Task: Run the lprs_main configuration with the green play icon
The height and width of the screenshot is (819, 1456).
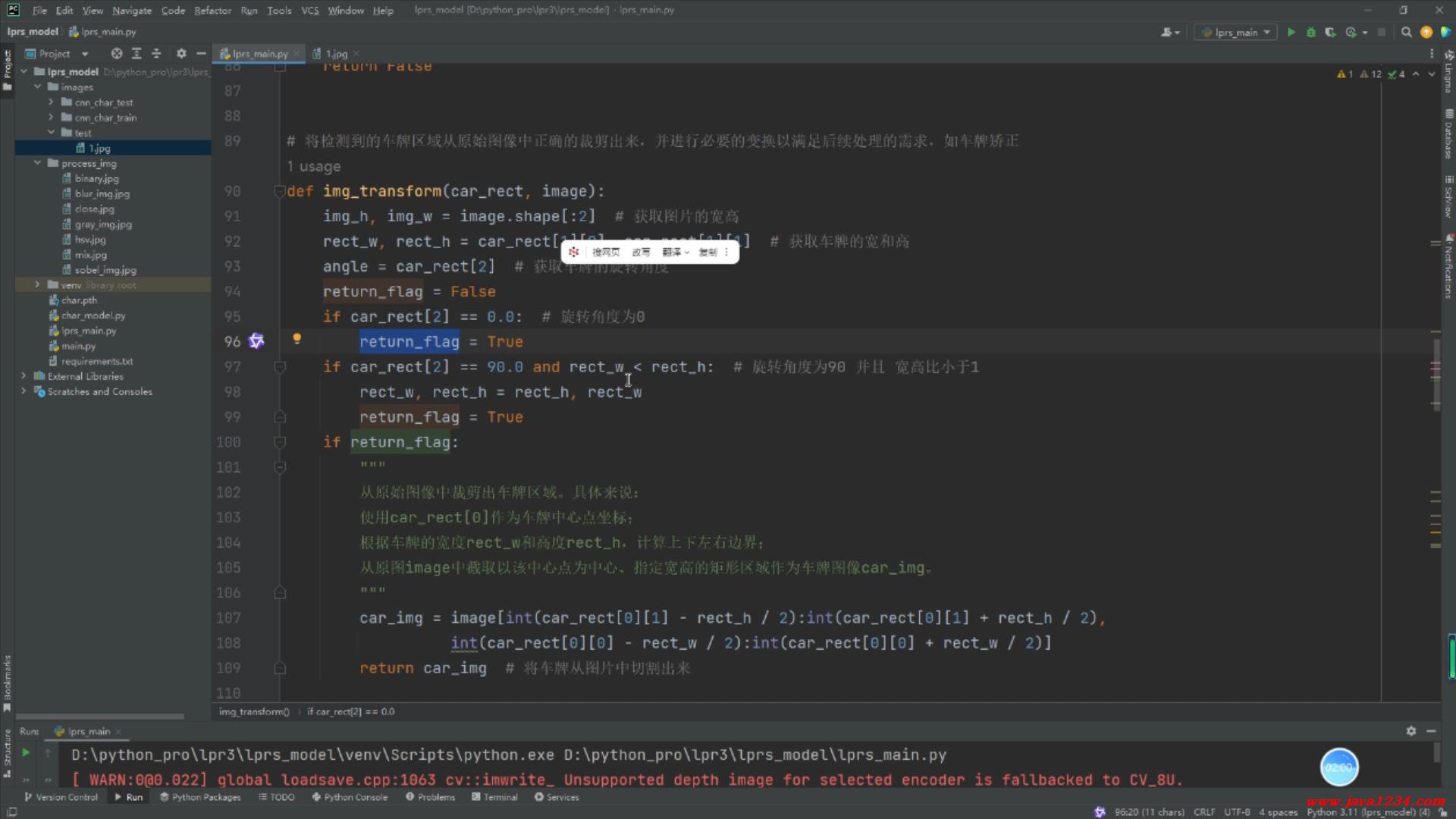Action: click(x=1291, y=32)
